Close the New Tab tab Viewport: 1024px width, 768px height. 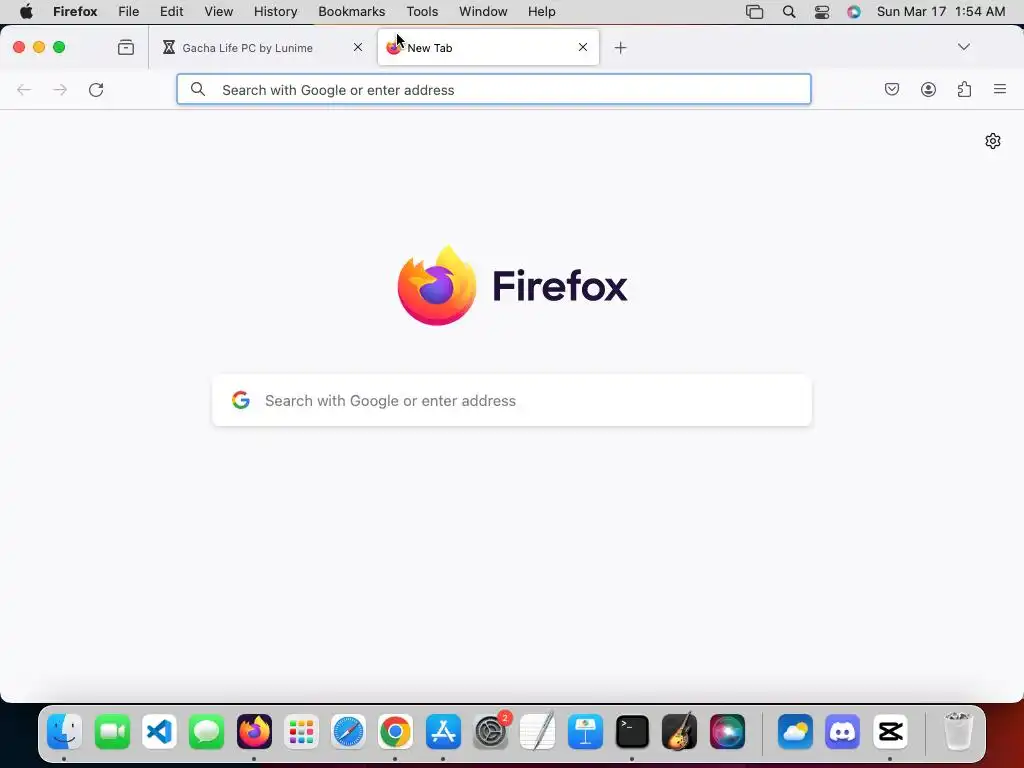click(583, 47)
